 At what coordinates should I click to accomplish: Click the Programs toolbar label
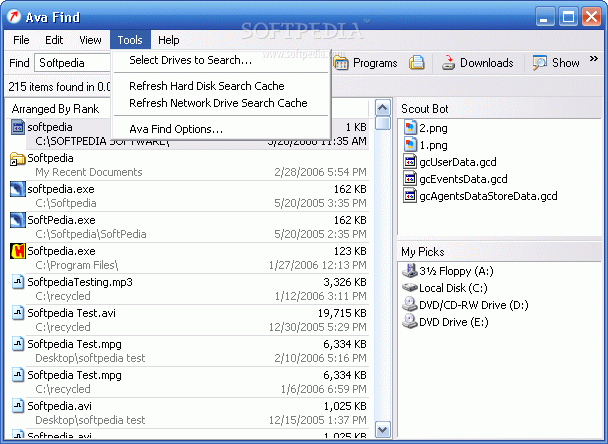[x=375, y=63]
